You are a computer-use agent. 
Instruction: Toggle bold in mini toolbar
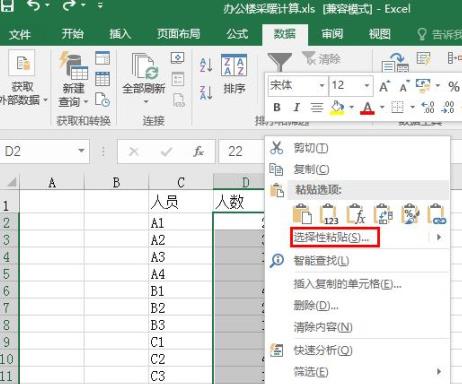pyautogui.click(x=277, y=107)
